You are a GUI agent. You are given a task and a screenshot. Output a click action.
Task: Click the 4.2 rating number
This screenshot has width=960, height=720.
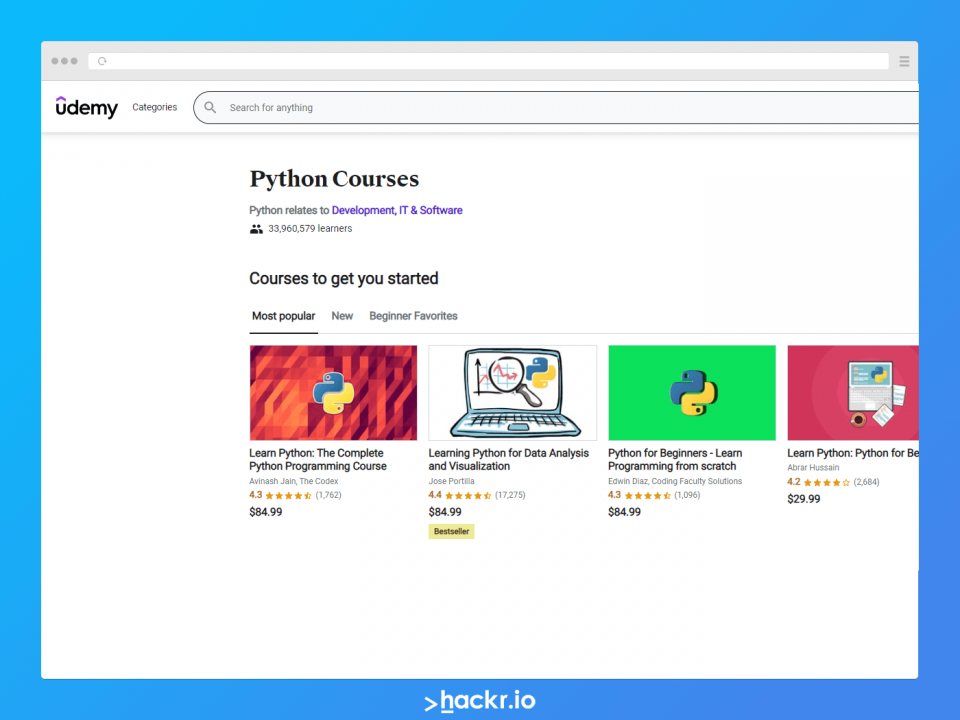[793, 482]
